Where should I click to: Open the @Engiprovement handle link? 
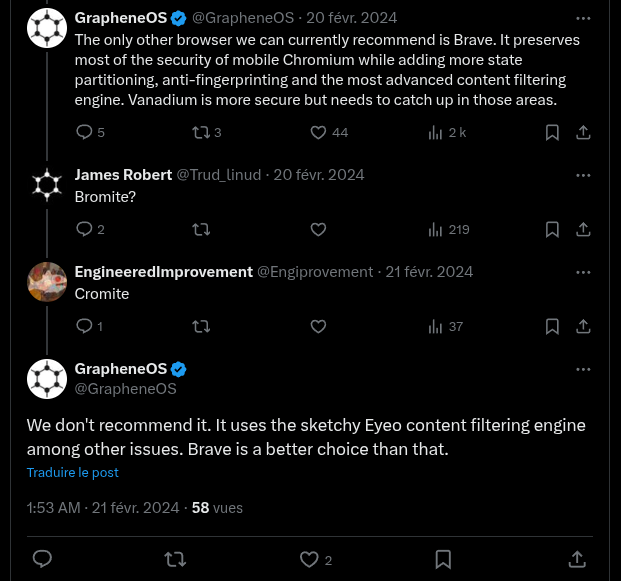click(315, 272)
